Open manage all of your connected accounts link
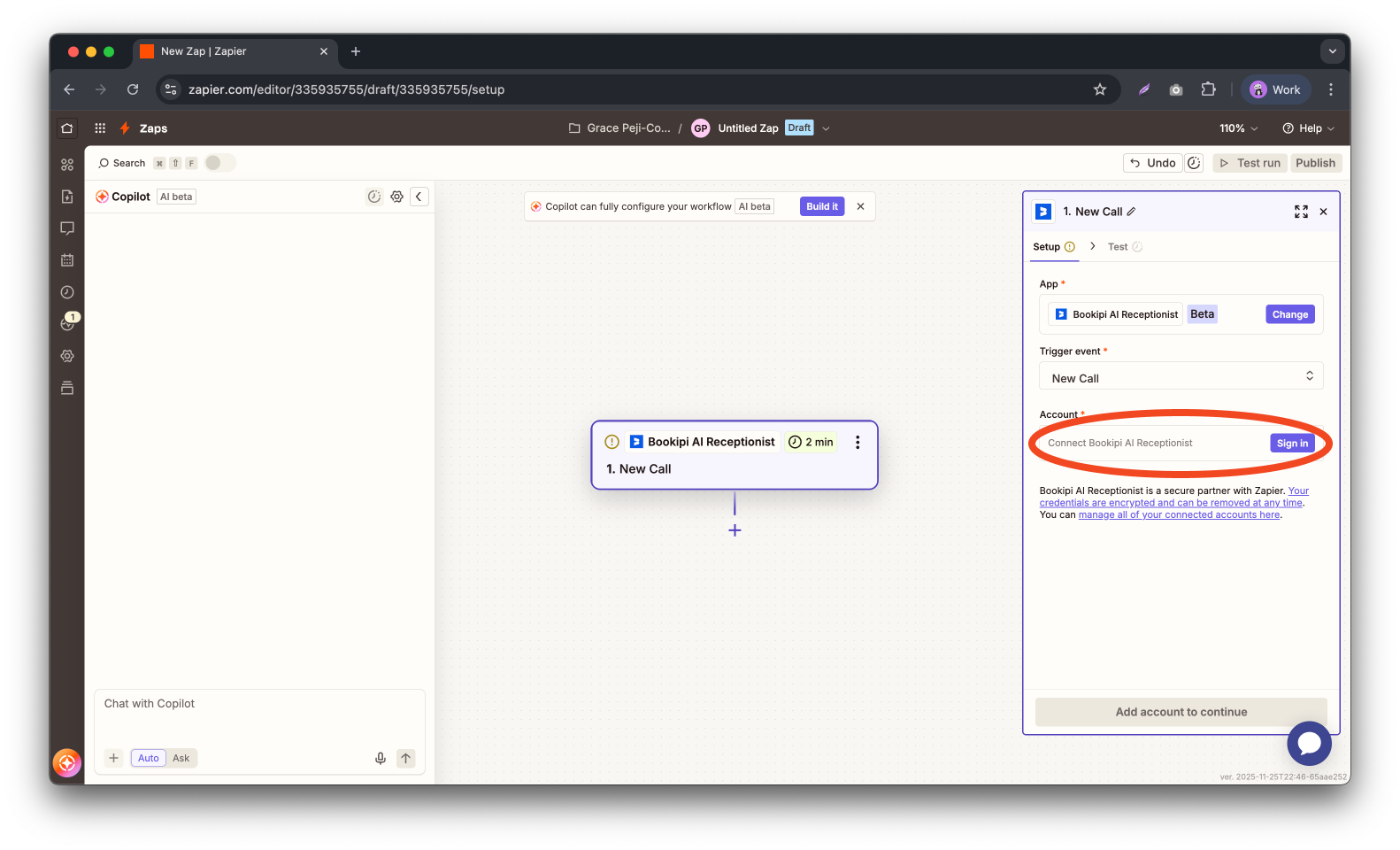This screenshot has width=1400, height=850. (1179, 515)
